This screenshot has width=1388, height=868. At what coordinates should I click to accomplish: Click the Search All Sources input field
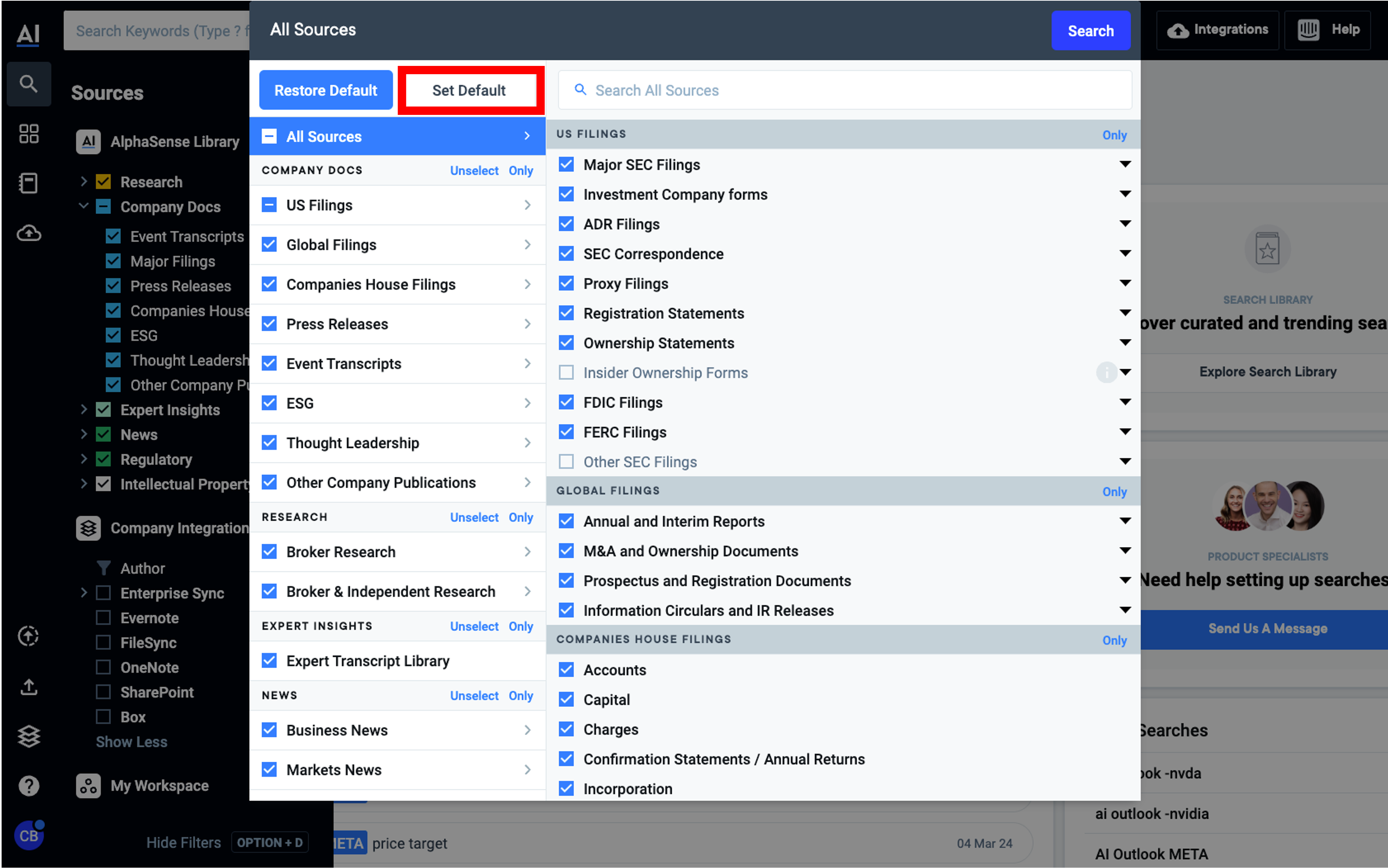[x=845, y=90]
